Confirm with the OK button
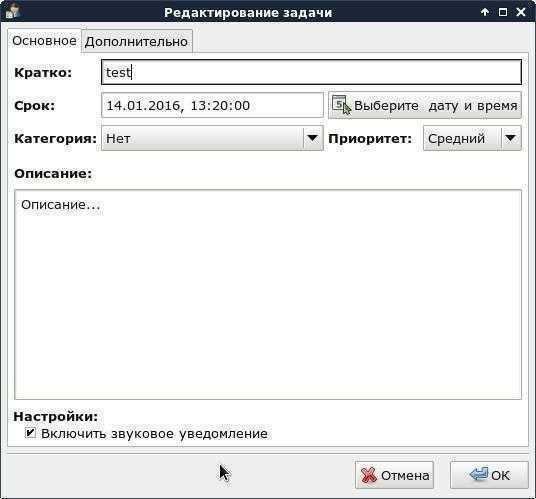Screen dimensions: 536x499 pos(489,475)
